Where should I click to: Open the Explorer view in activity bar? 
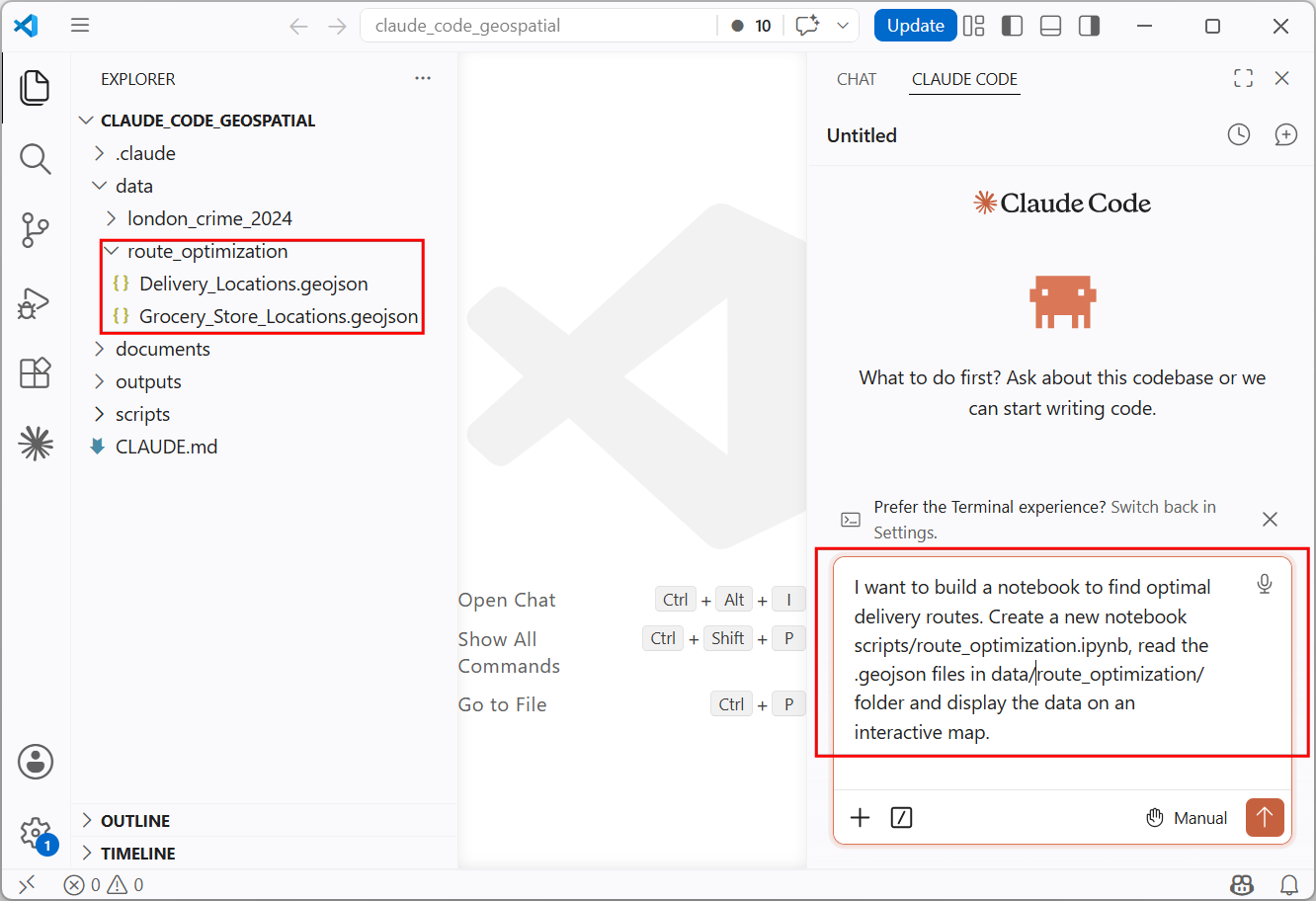(x=36, y=88)
